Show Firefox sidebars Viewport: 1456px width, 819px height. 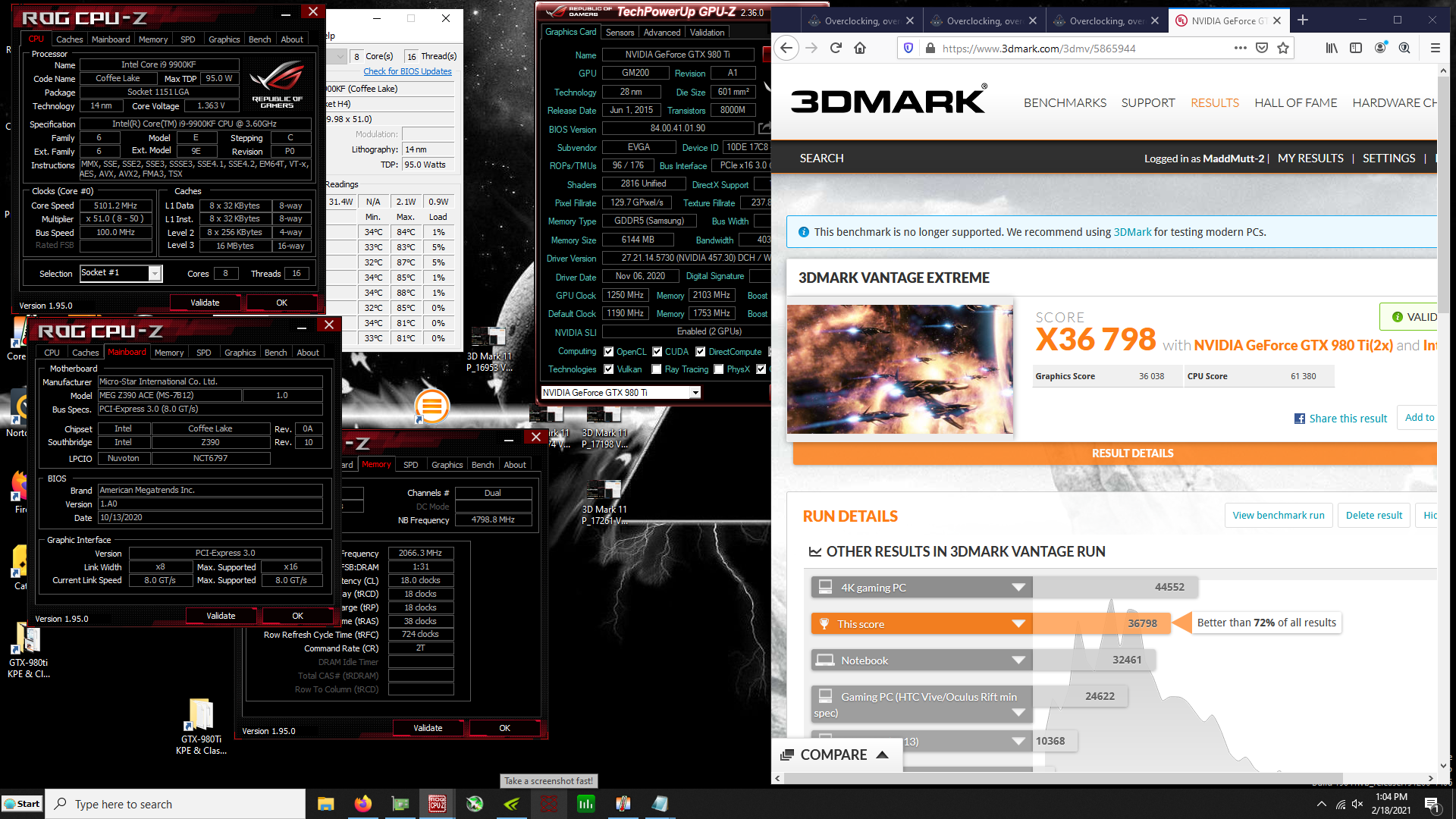1356,48
